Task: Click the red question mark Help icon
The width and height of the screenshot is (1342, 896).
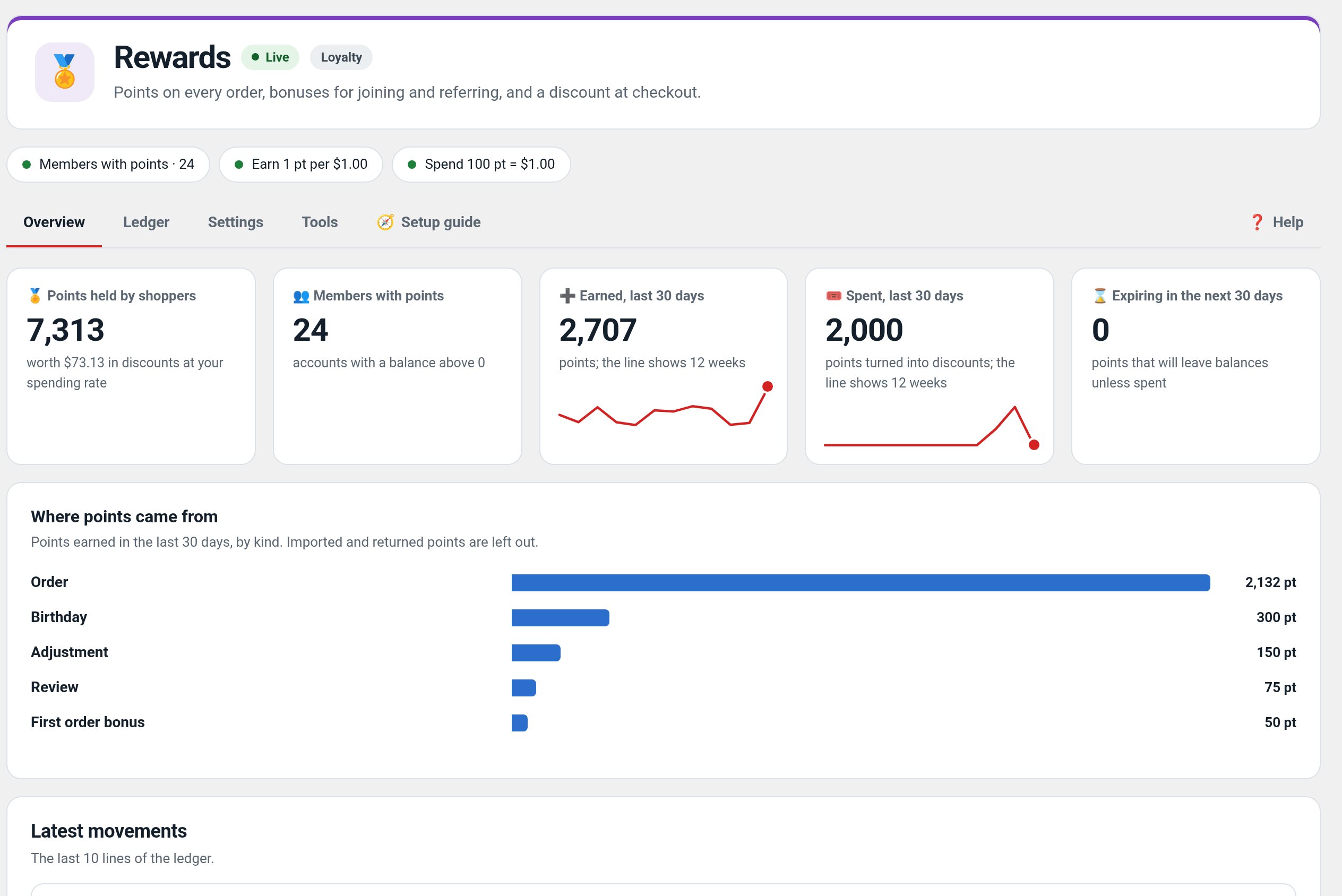Action: 1257,222
